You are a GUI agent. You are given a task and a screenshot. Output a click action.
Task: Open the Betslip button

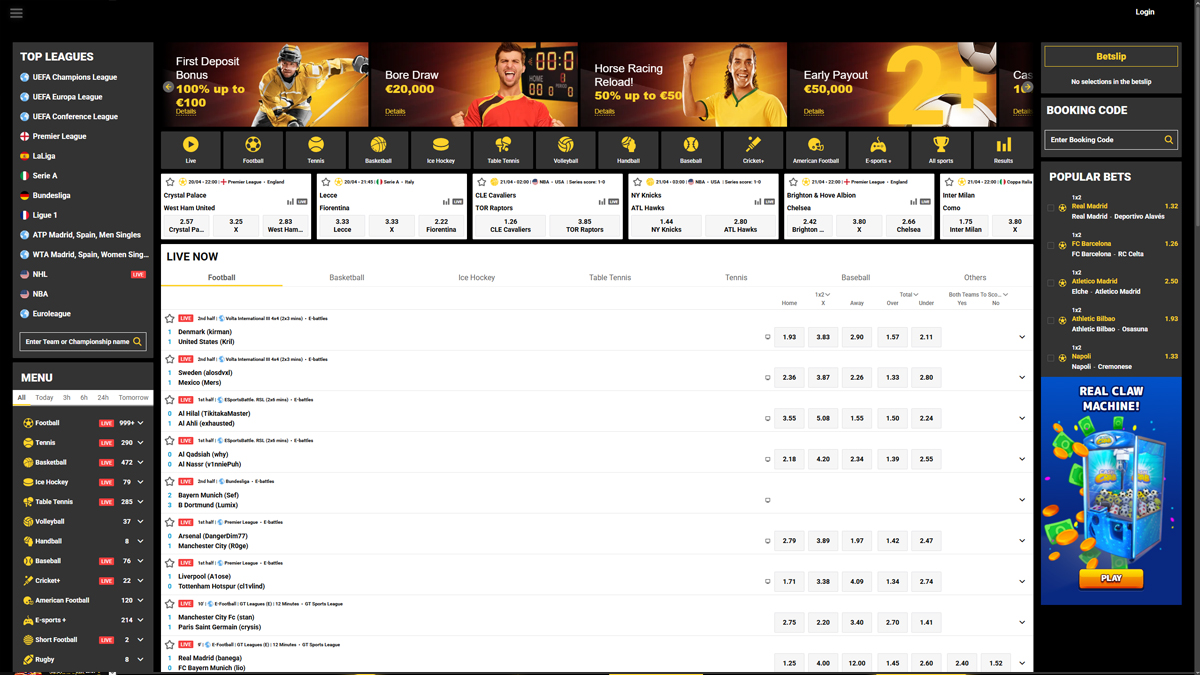coord(1111,57)
